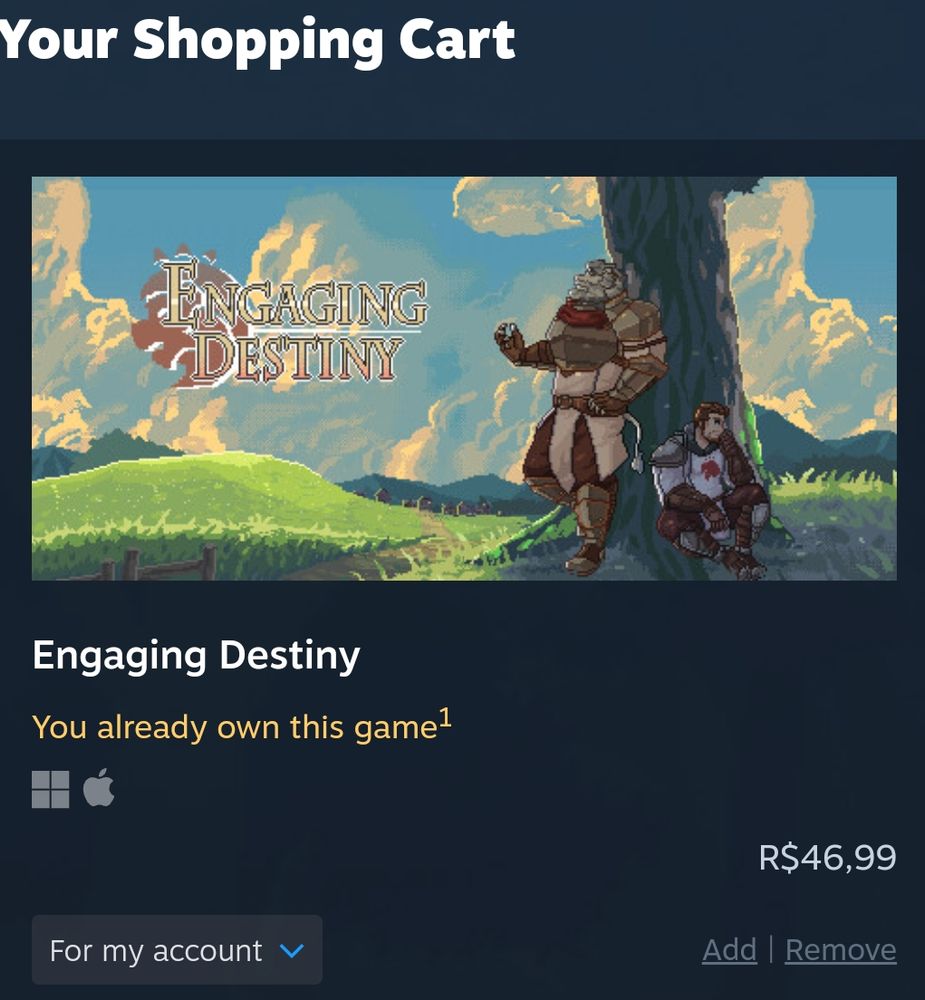The height and width of the screenshot is (1000, 925).
Task: Click the "You already own this game" notice
Action: point(235,728)
